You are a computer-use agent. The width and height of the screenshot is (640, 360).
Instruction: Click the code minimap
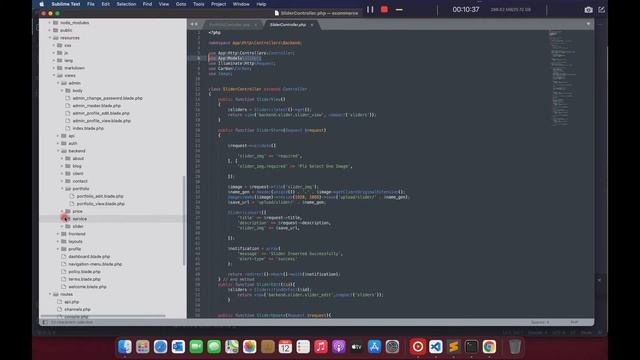tap(563, 78)
